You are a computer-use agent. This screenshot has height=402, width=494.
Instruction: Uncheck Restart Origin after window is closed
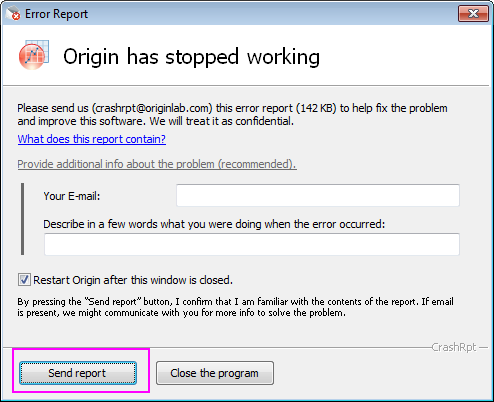tap(24, 280)
